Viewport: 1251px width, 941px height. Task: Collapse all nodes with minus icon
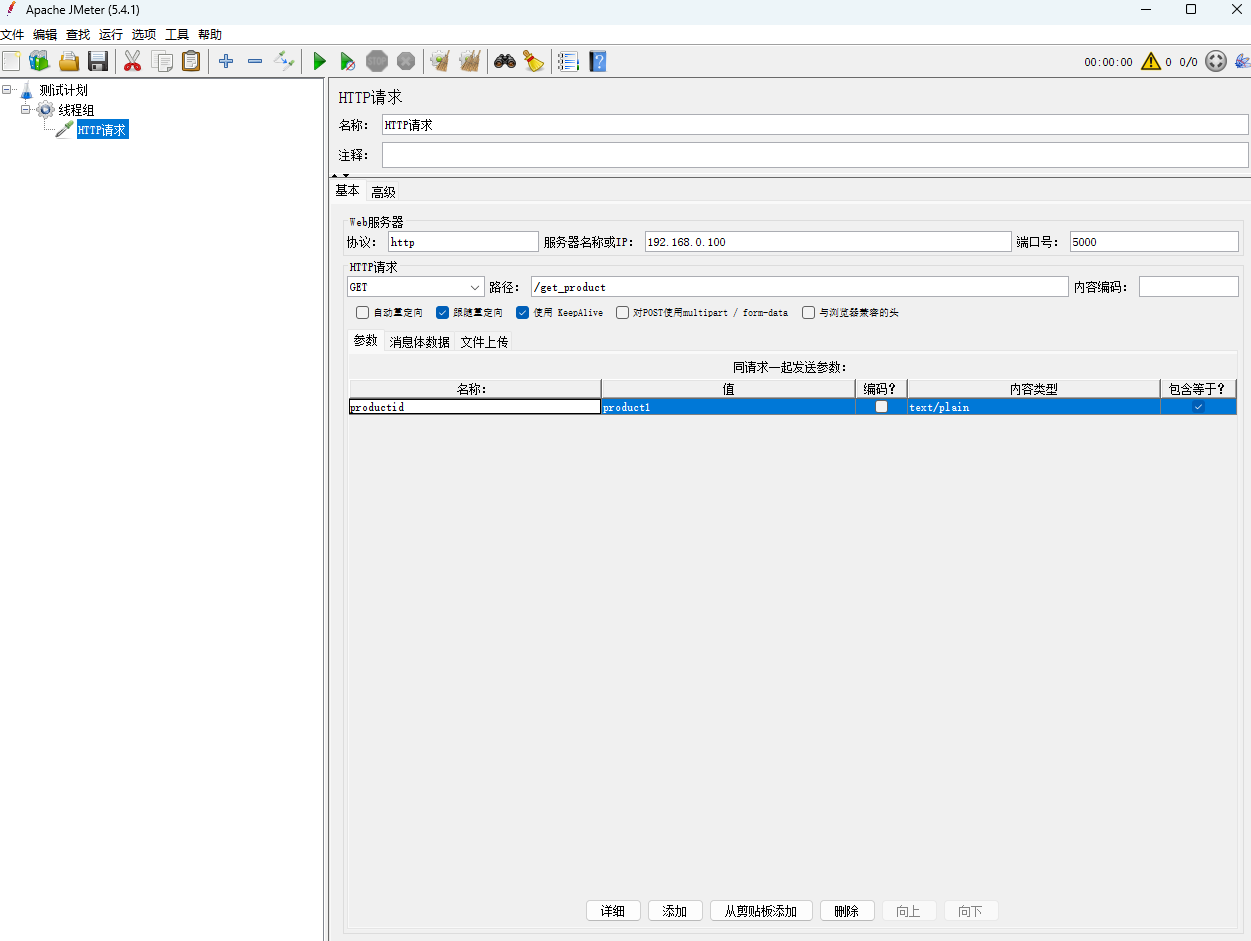[255, 62]
